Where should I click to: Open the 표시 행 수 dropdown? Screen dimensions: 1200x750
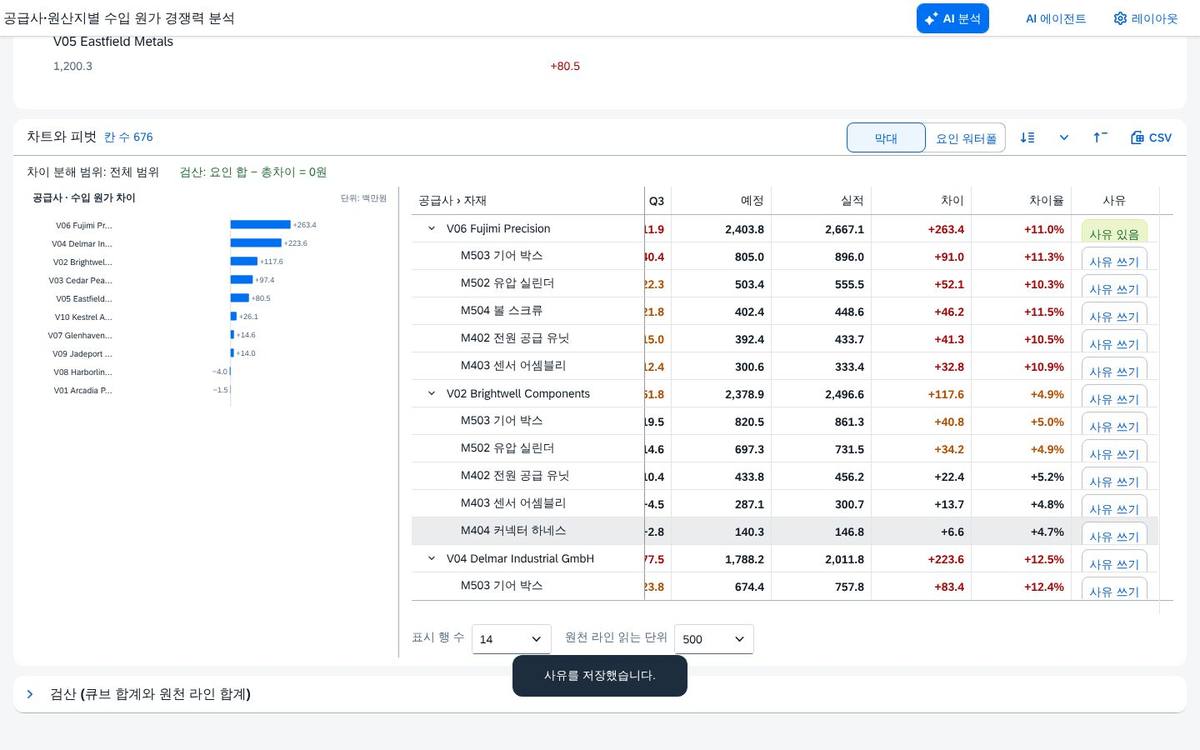[511, 639]
